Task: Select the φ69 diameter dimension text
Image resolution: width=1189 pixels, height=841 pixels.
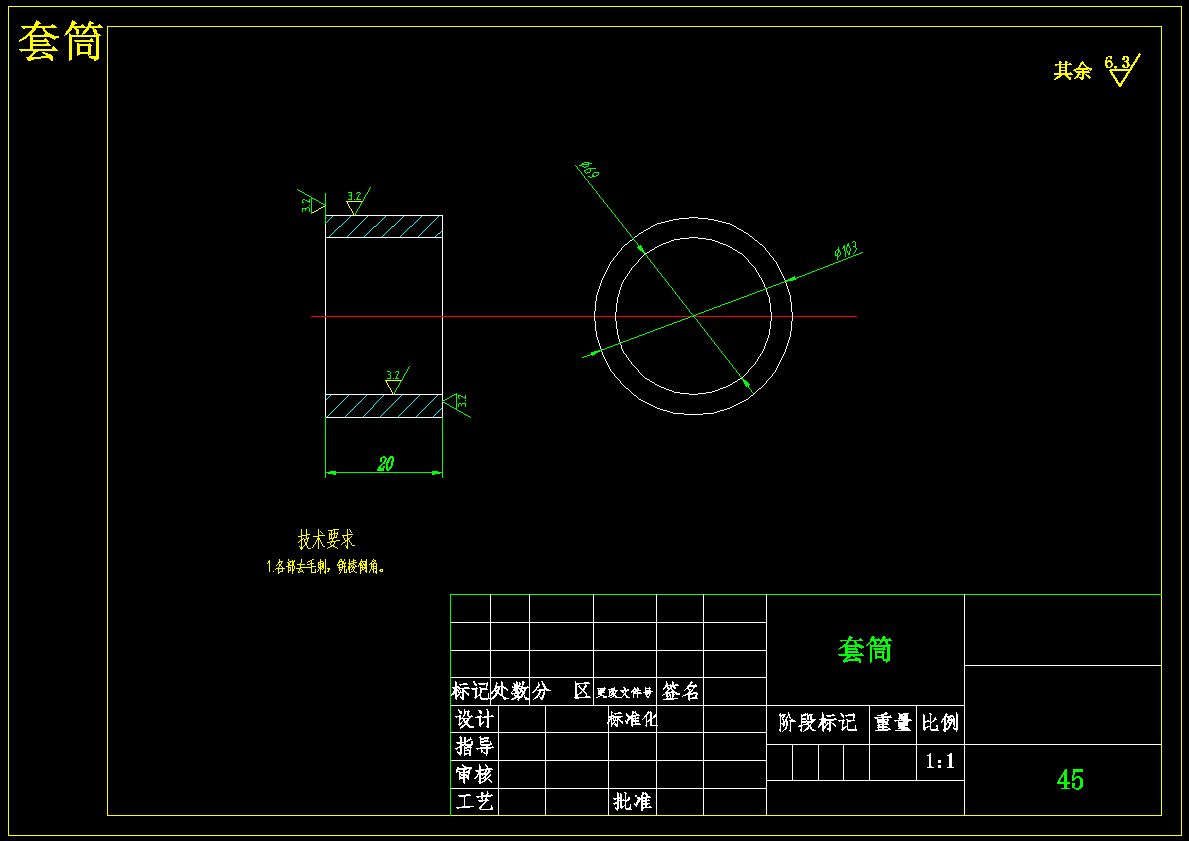Action: click(588, 170)
